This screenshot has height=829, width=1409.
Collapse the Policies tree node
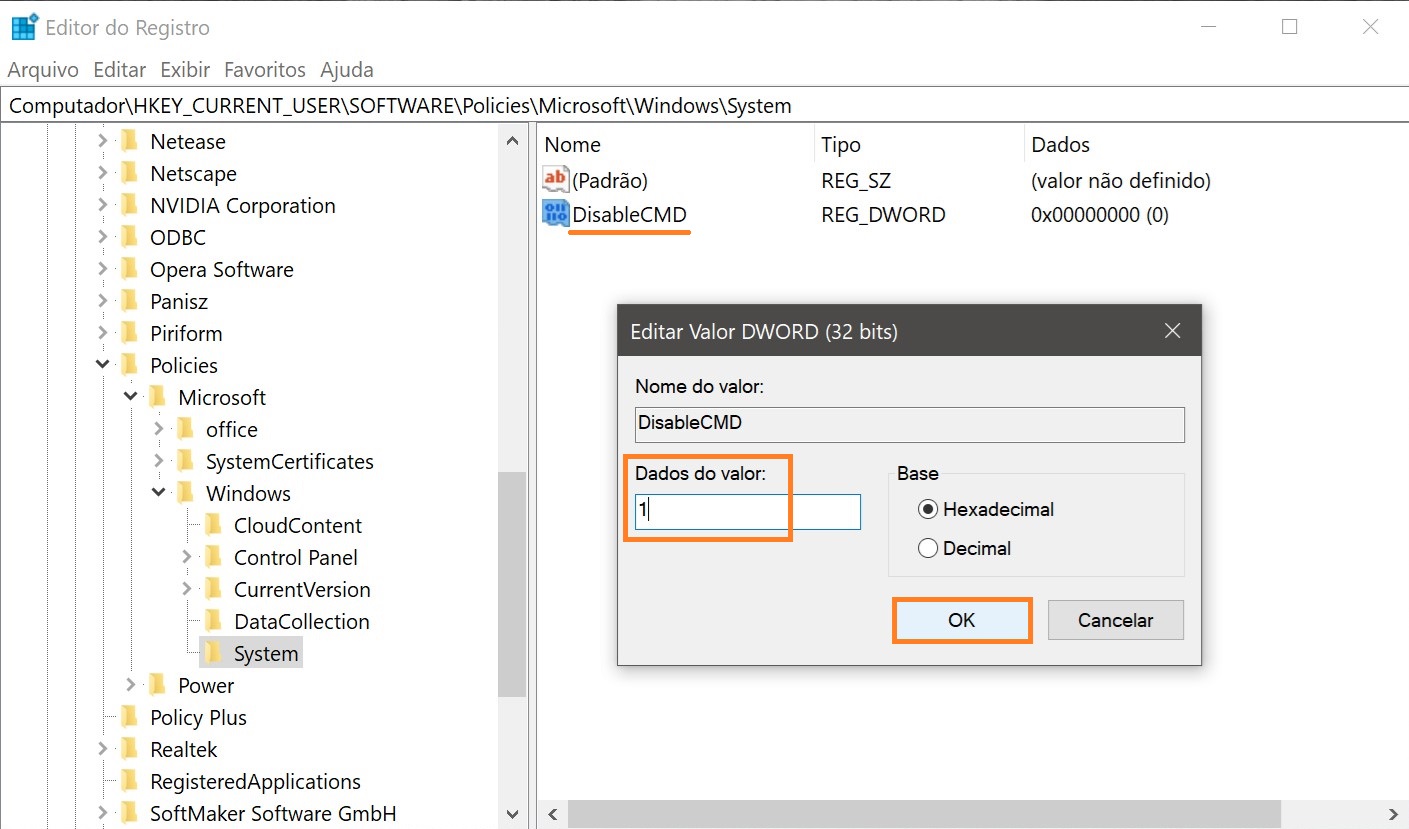point(103,366)
